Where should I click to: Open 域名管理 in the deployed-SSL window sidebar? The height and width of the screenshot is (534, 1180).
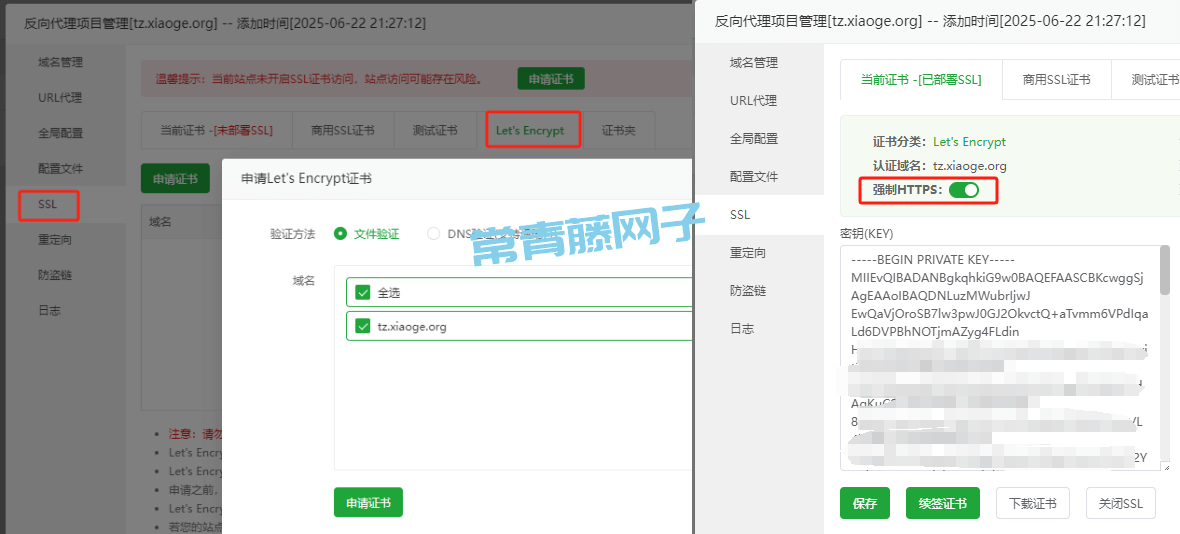click(x=753, y=62)
